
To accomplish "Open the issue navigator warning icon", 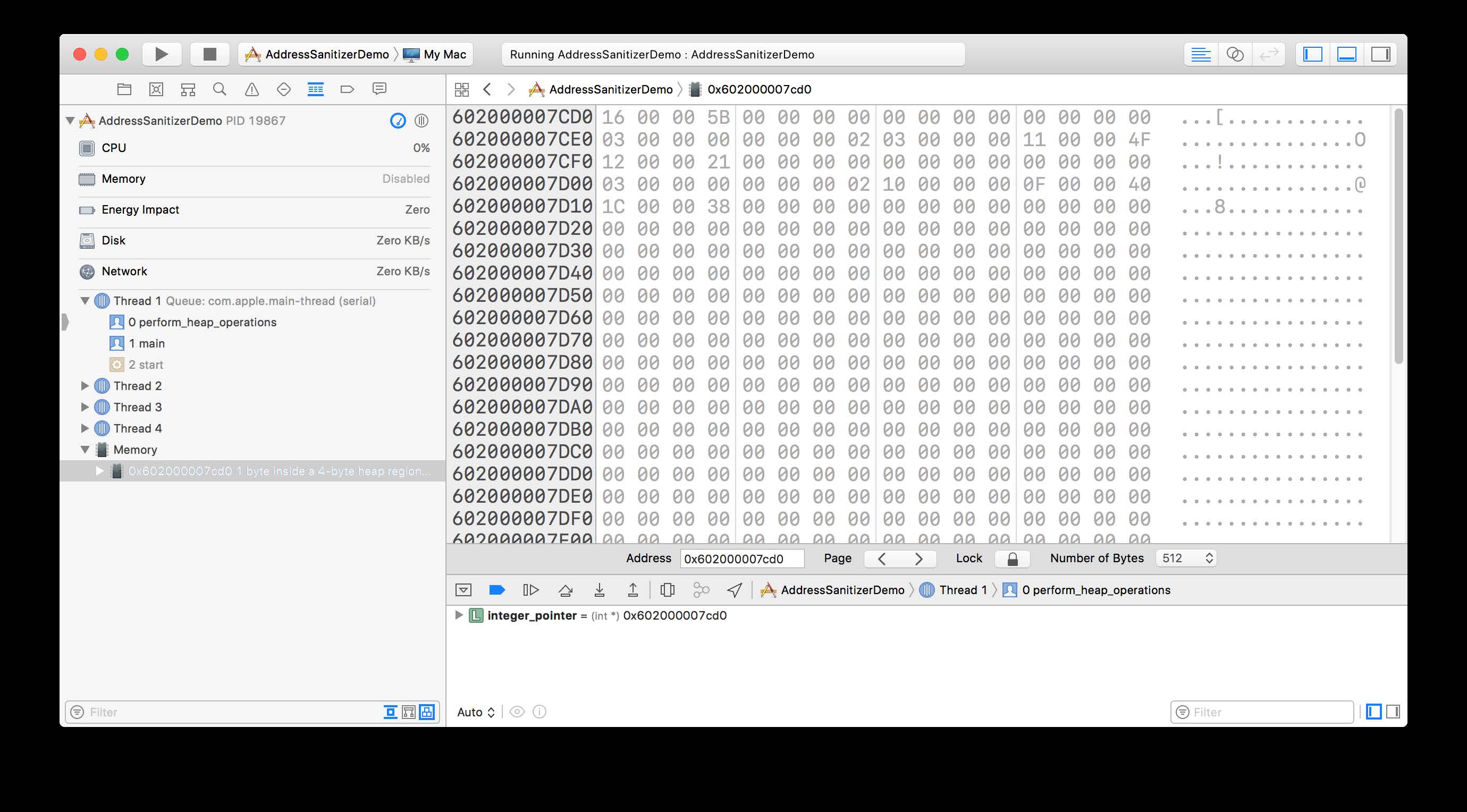I will pos(252,89).
